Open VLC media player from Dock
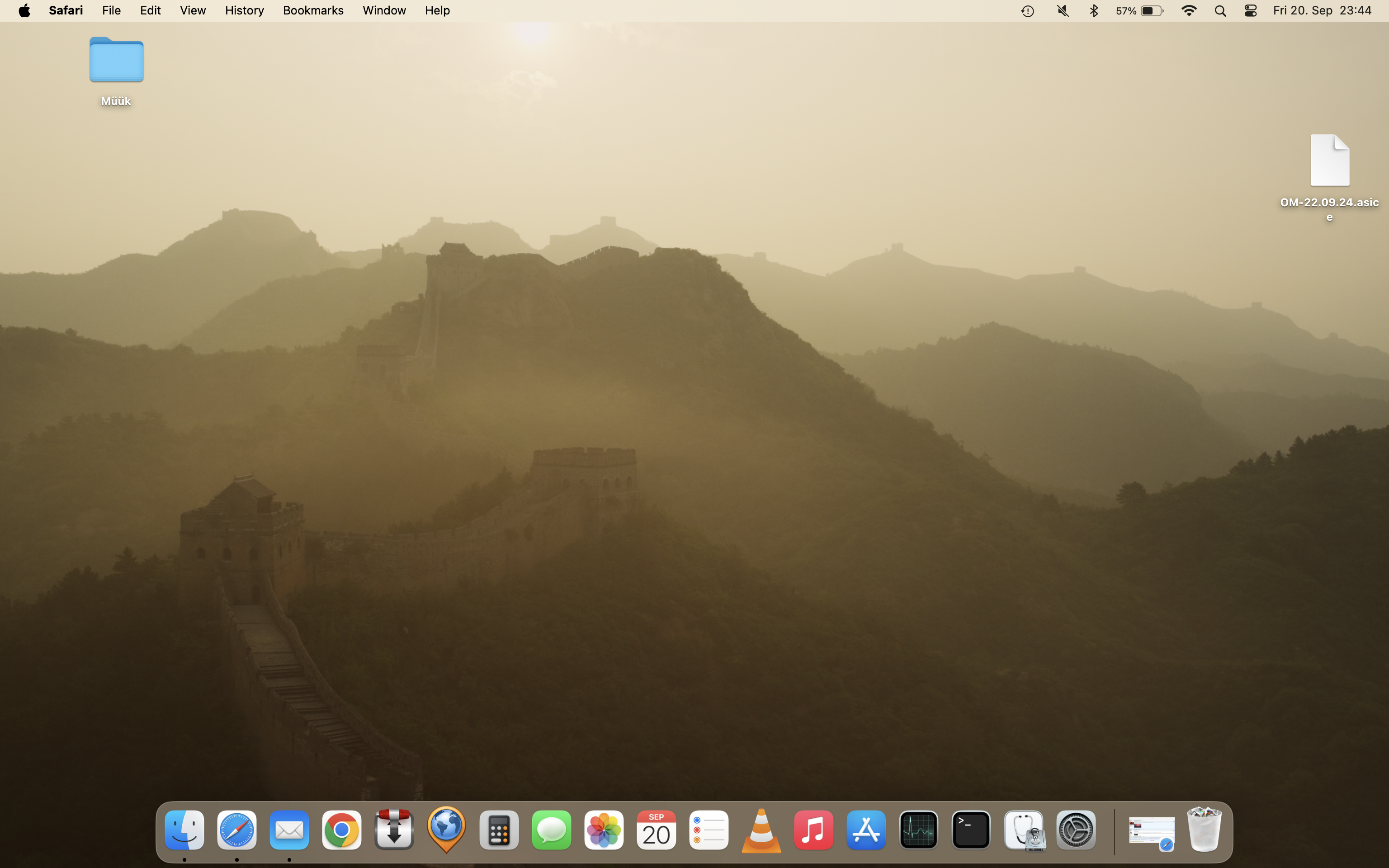1389x868 pixels. pyautogui.click(x=761, y=830)
